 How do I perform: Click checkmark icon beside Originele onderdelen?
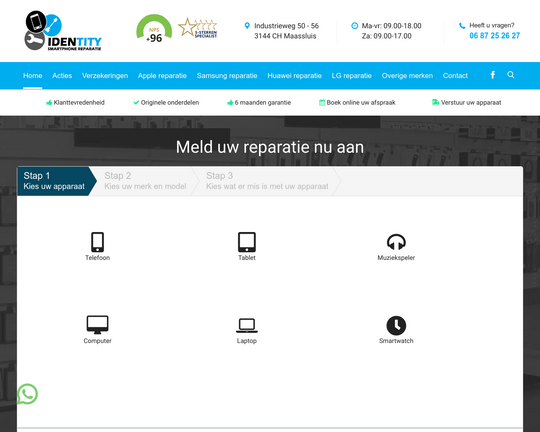click(x=136, y=102)
